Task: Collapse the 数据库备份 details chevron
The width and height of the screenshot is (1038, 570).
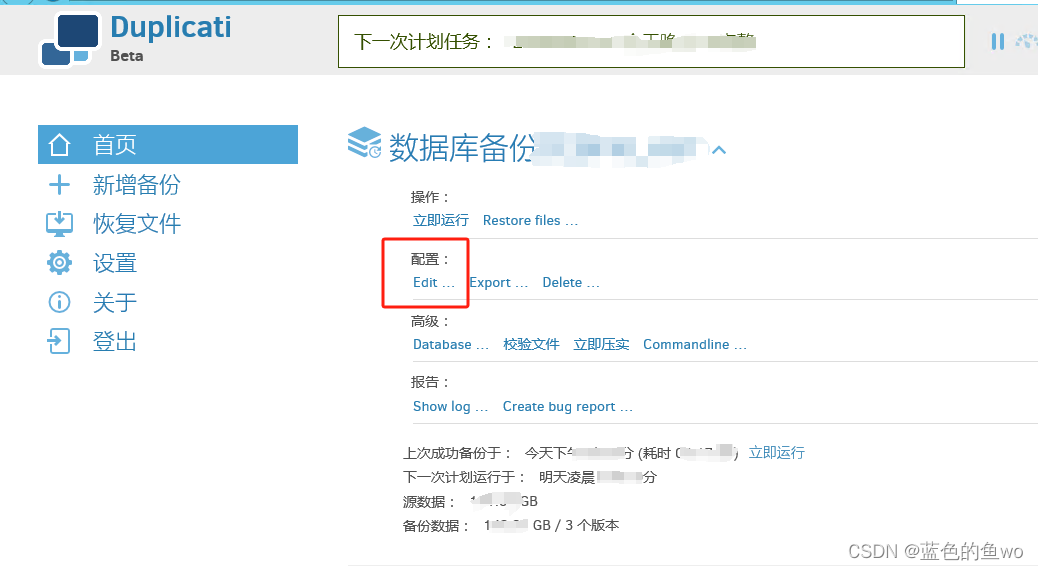Action: coord(719,150)
